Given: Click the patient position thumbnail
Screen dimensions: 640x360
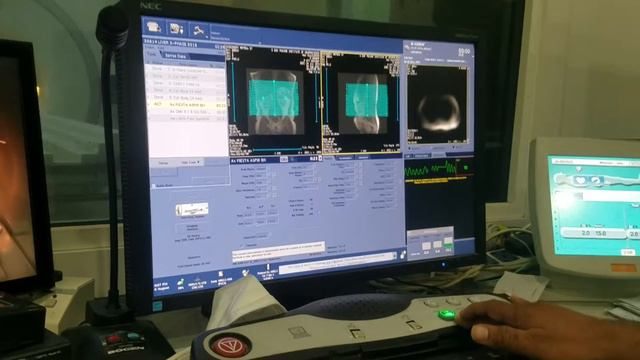Looking at the screenshot, I should (192, 209).
